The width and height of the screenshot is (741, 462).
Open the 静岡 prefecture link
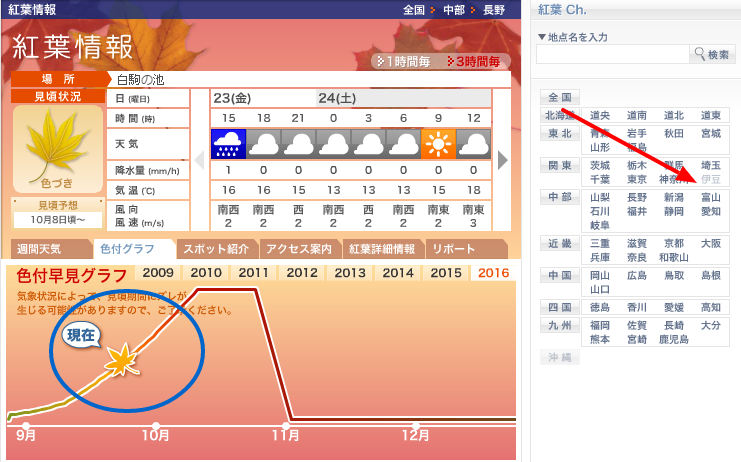pos(674,212)
